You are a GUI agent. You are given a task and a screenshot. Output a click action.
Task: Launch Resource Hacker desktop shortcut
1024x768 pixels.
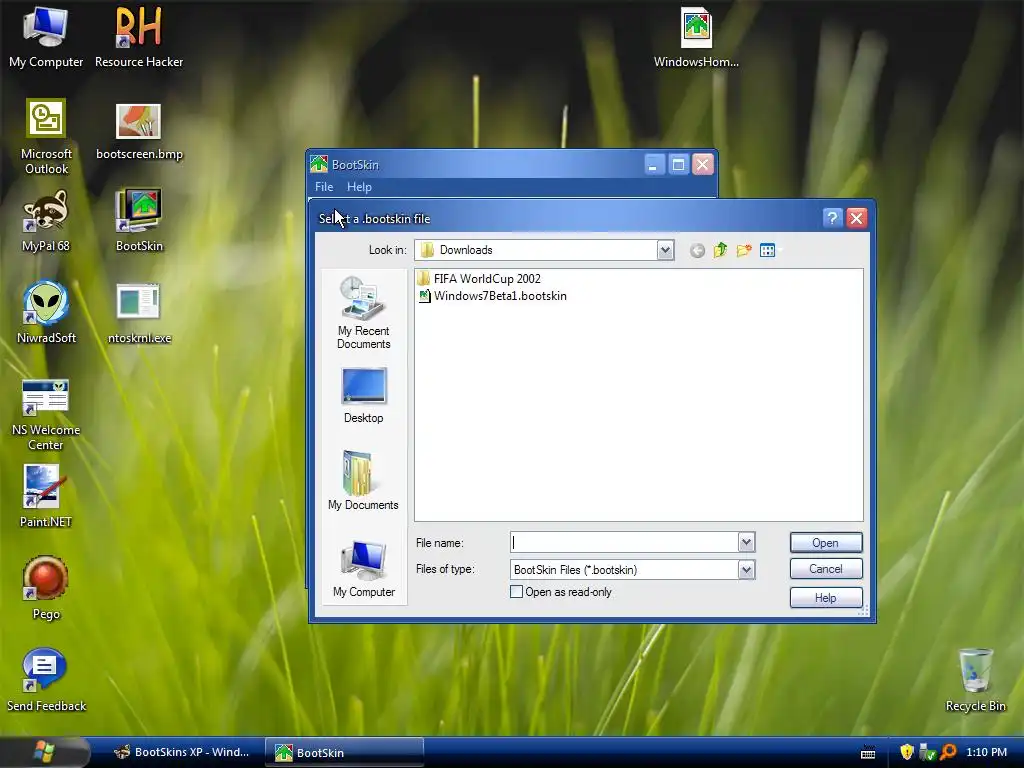click(x=138, y=37)
